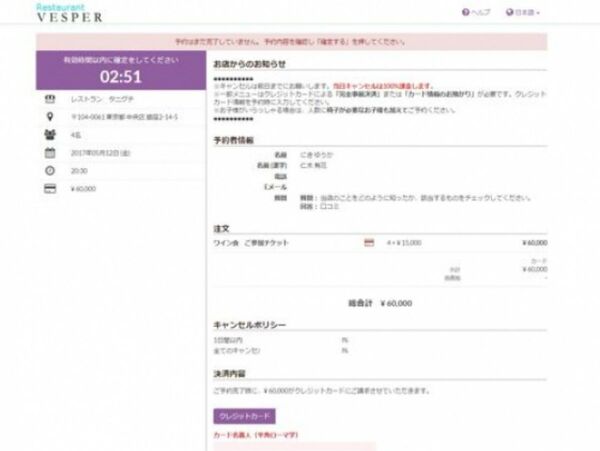Click the credit card icon beside ¥60,000
600x451 pixels.
[50, 187]
